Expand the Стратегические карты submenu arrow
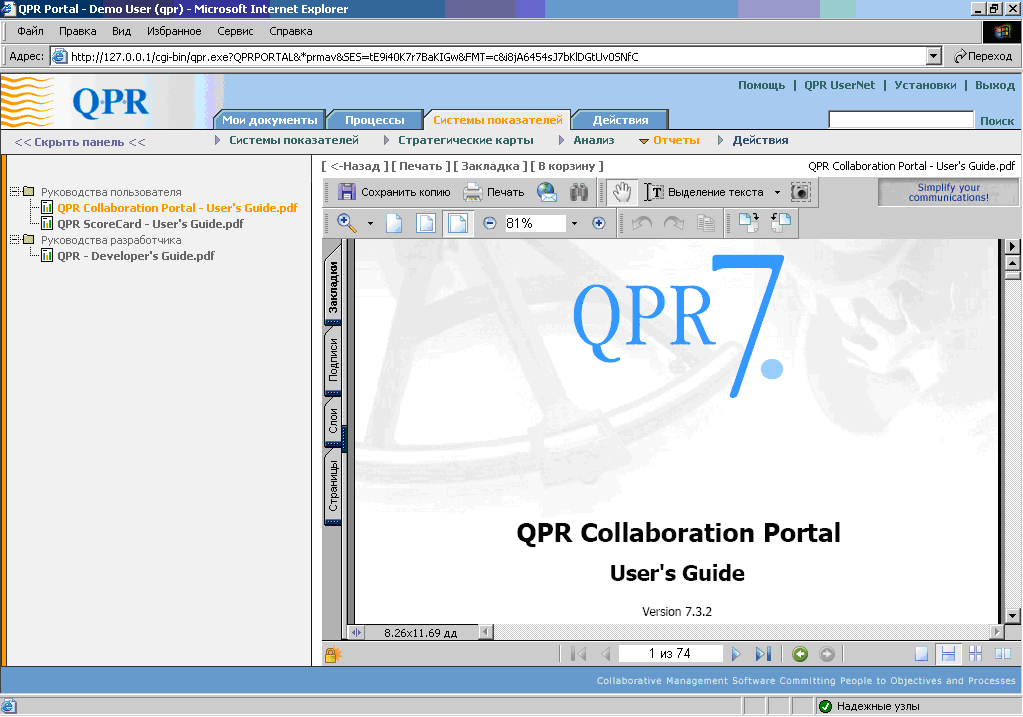The height and width of the screenshot is (717, 1023). (x=387, y=140)
